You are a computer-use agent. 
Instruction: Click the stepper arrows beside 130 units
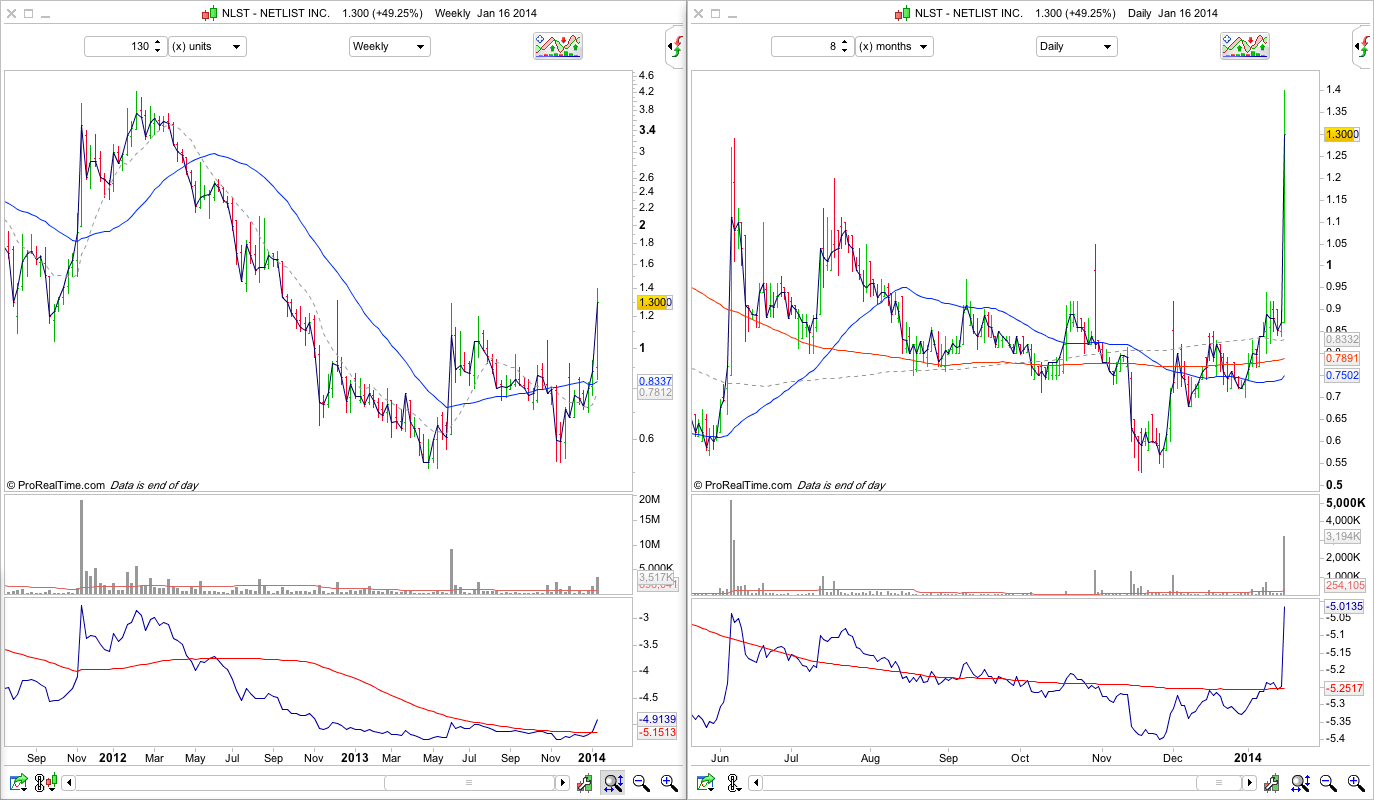click(x=158, y=46)
